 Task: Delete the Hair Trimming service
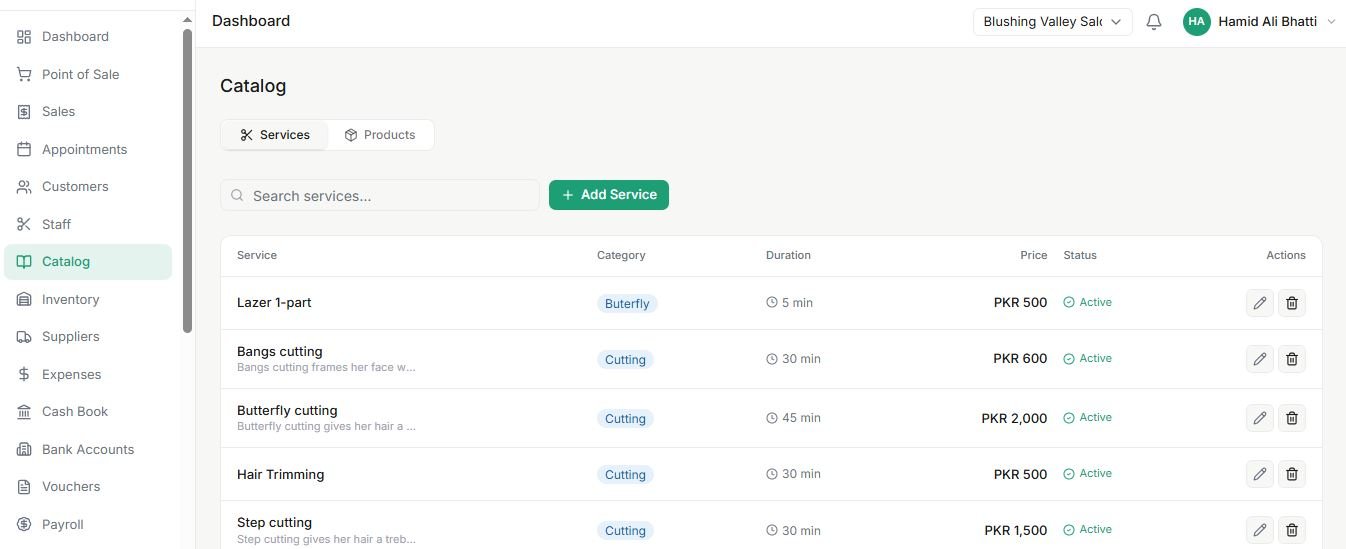[1292, 474]
